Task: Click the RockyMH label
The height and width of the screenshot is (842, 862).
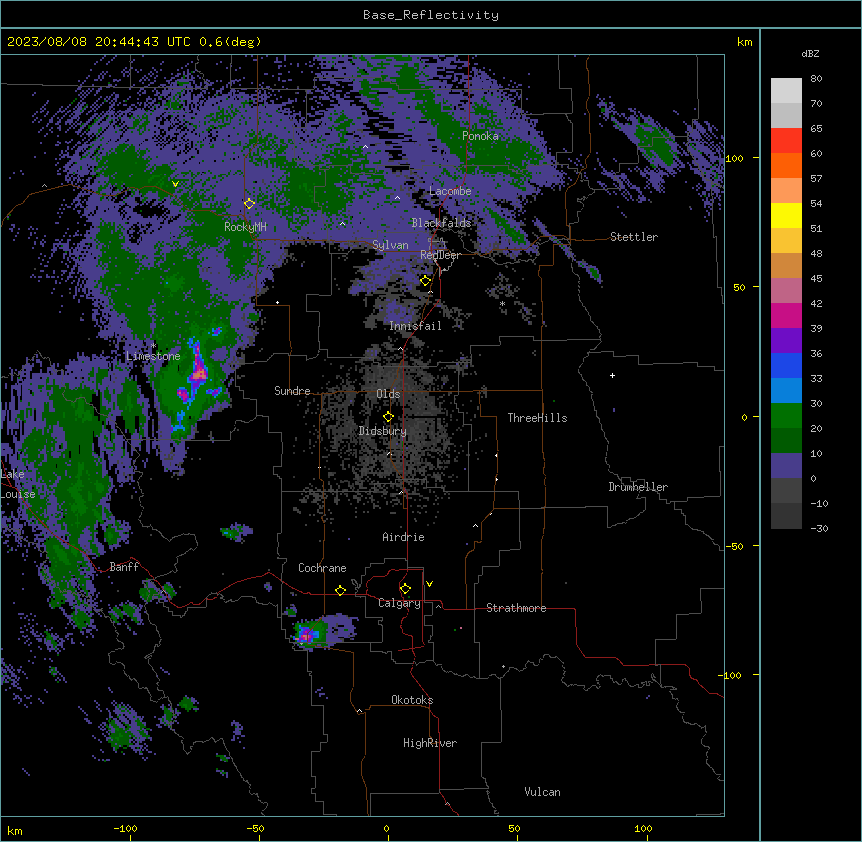Action: (x=245, y=227)
